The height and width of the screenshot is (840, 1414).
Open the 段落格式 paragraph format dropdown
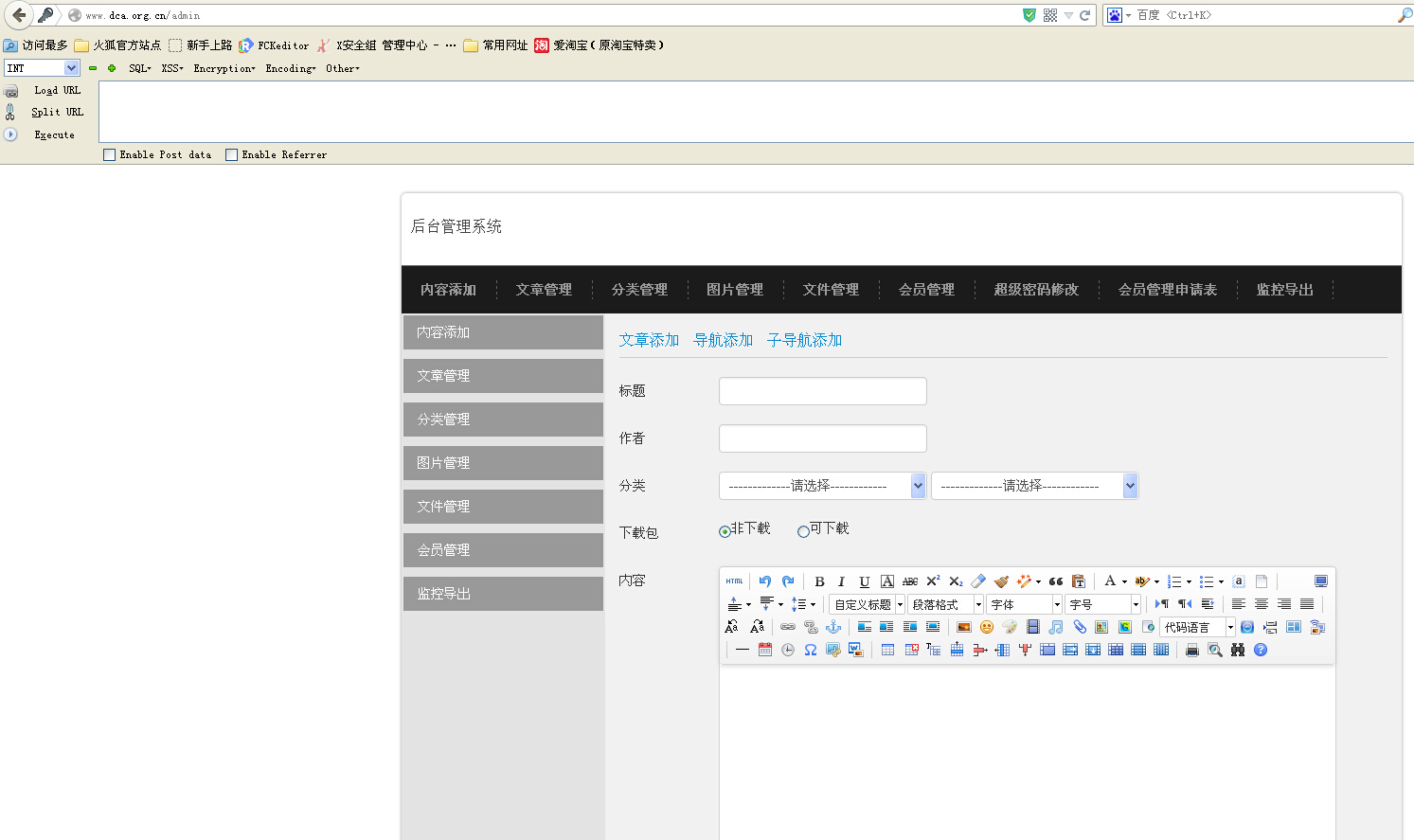945,604
